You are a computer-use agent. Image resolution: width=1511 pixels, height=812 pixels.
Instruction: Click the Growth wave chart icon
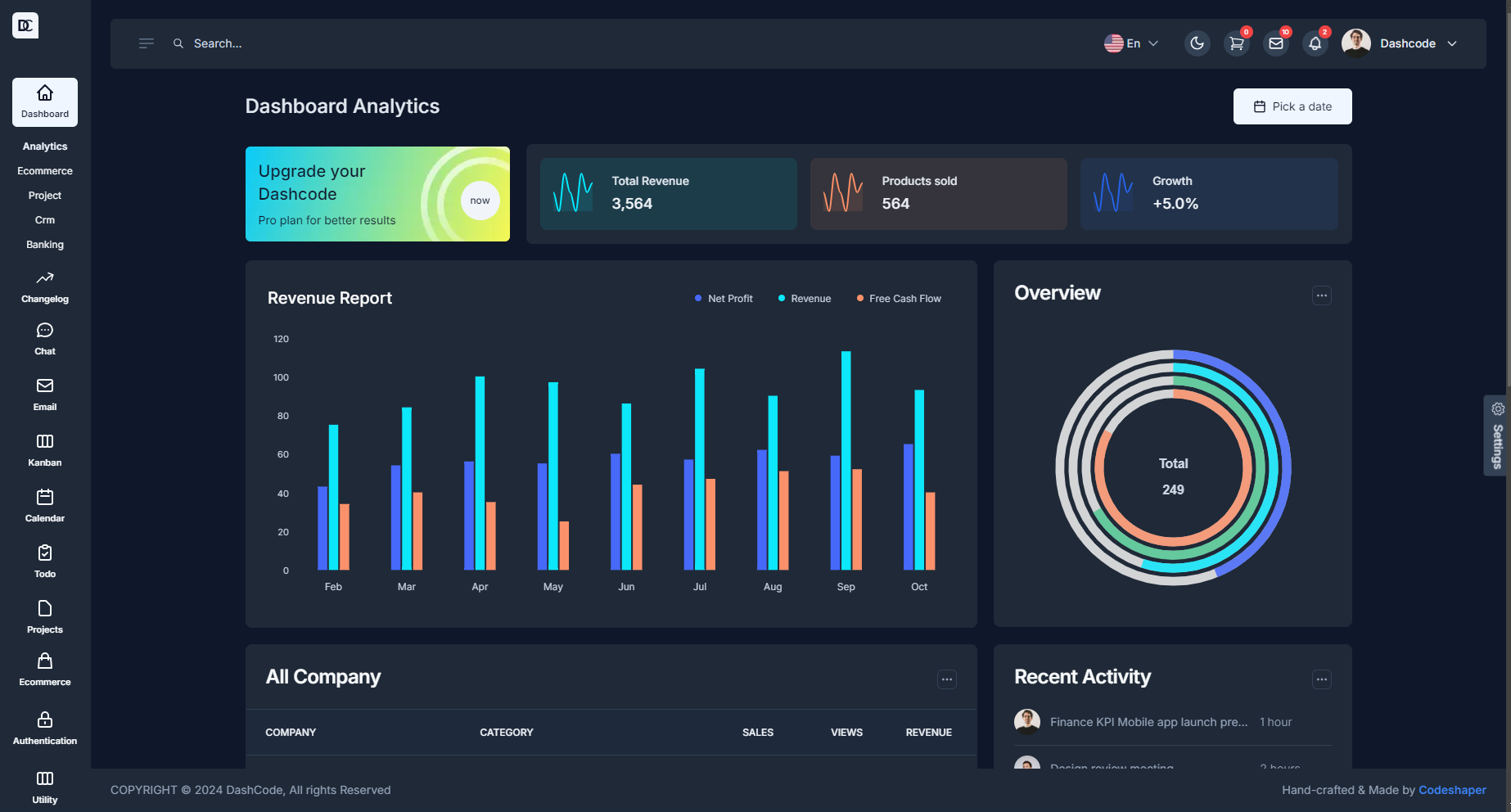1113,193
